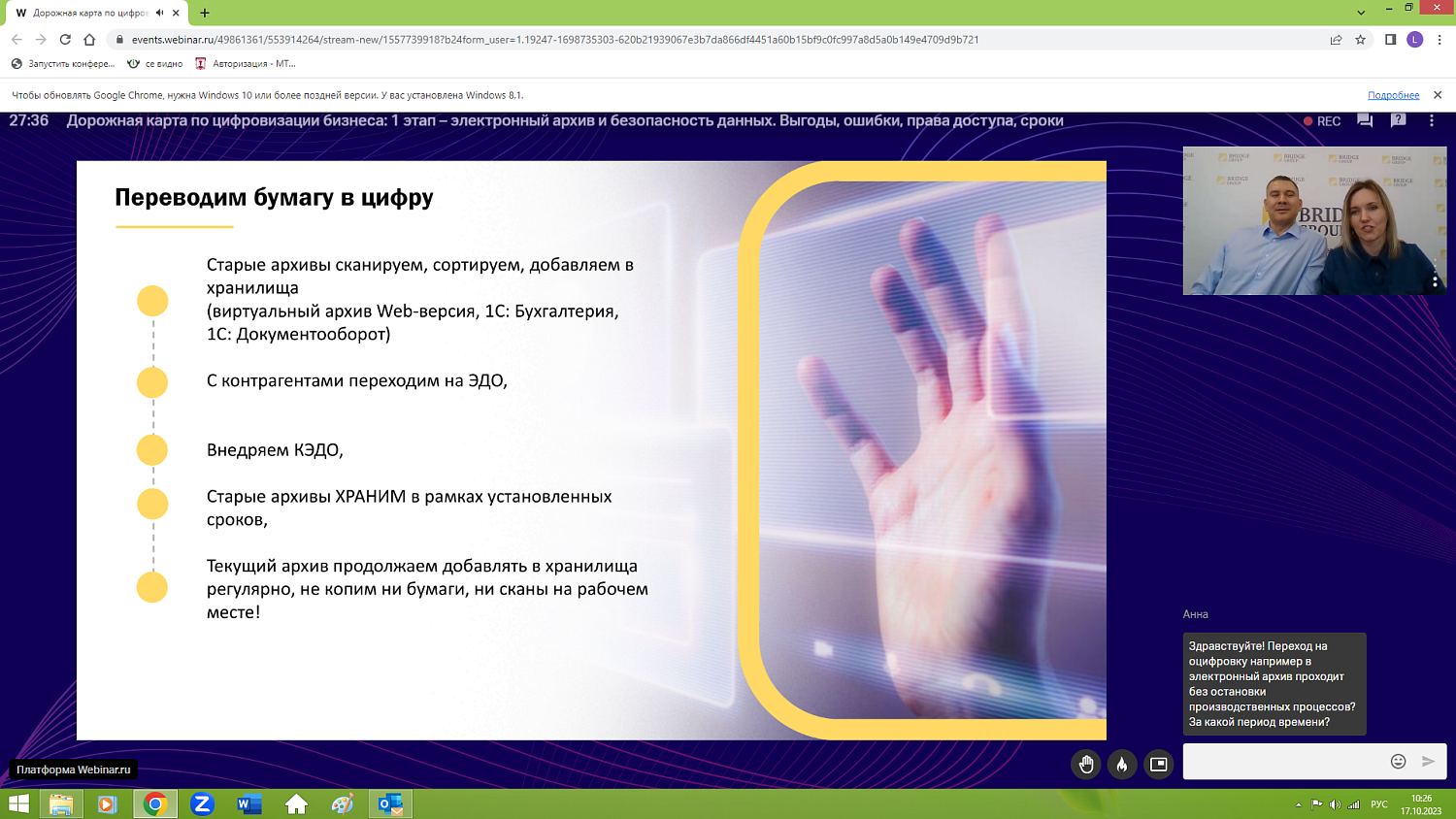Open the Q&A question mark icon
The height and width of the screenshot is (819, 1456).
pos(1399,120)
